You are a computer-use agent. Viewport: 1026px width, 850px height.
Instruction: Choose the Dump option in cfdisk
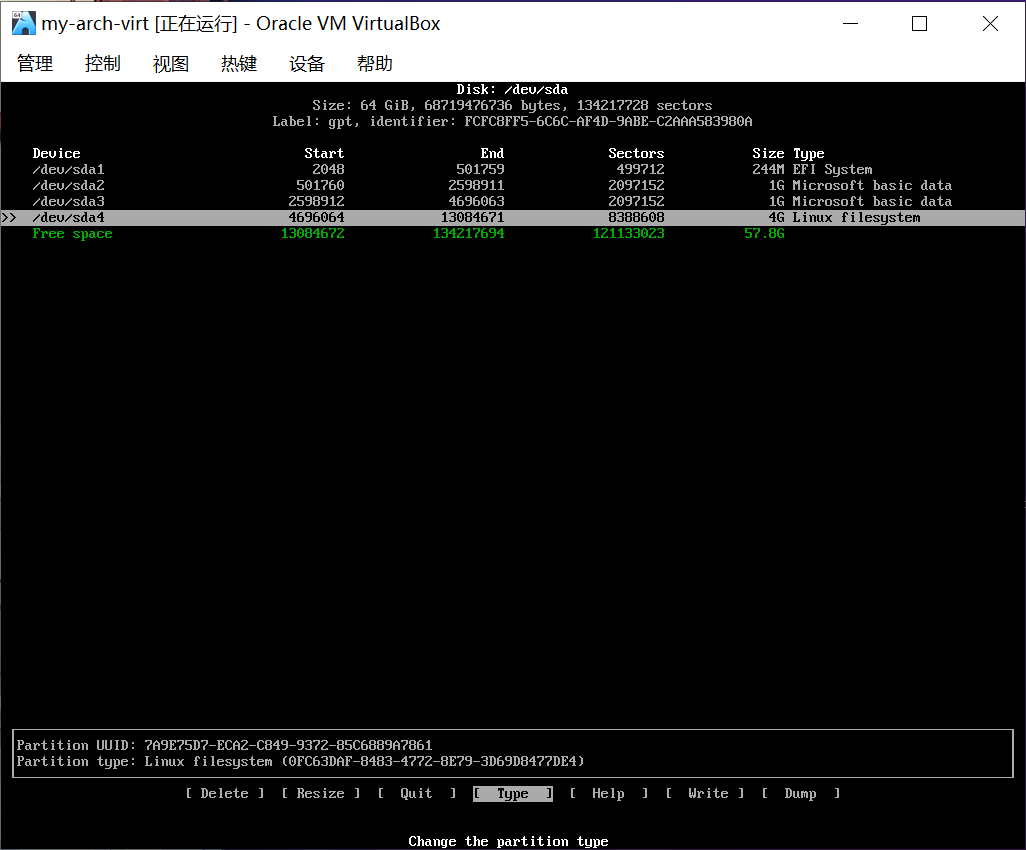point(800,794)
